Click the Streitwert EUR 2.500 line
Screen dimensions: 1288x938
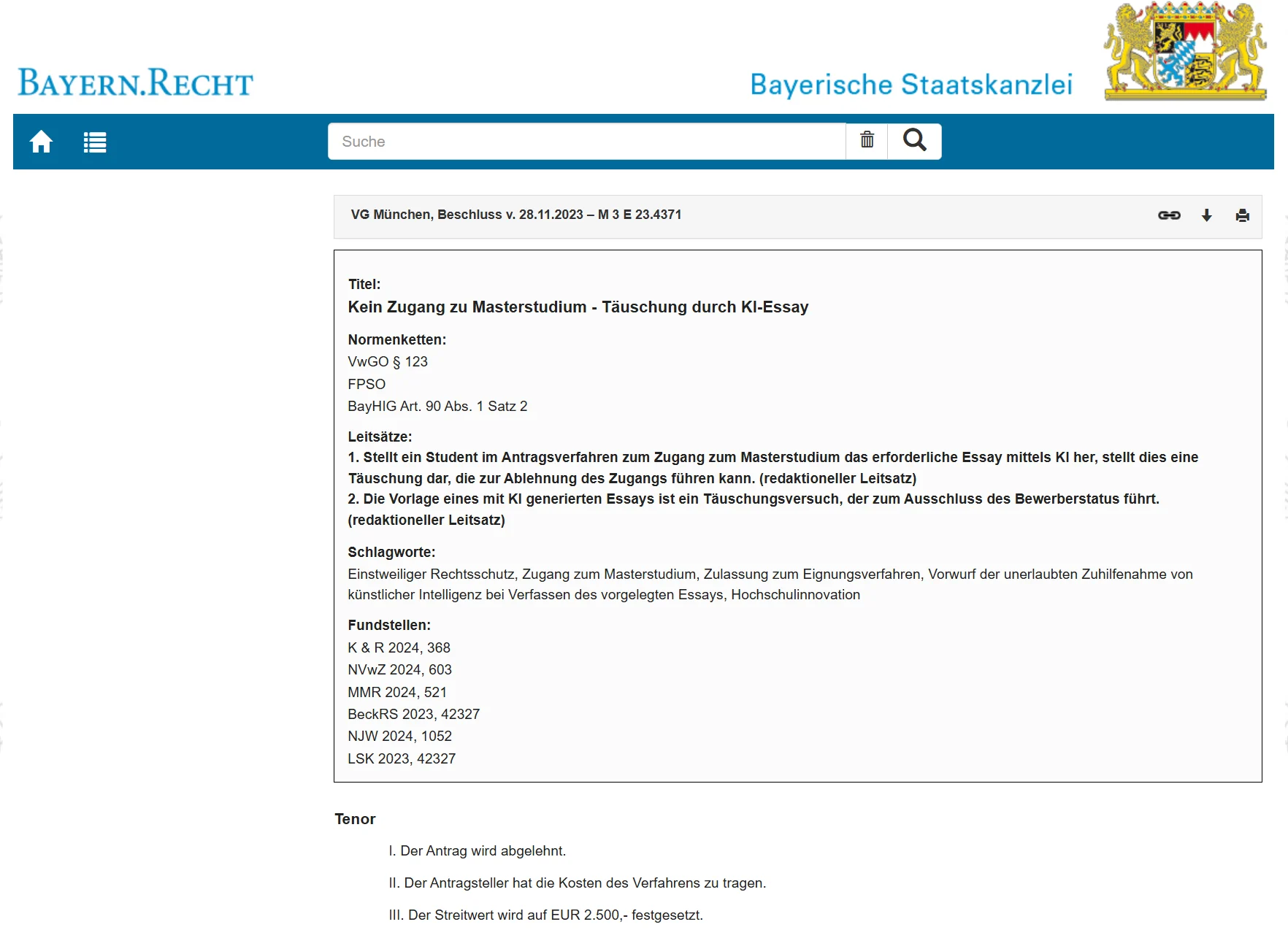(545, 915)
